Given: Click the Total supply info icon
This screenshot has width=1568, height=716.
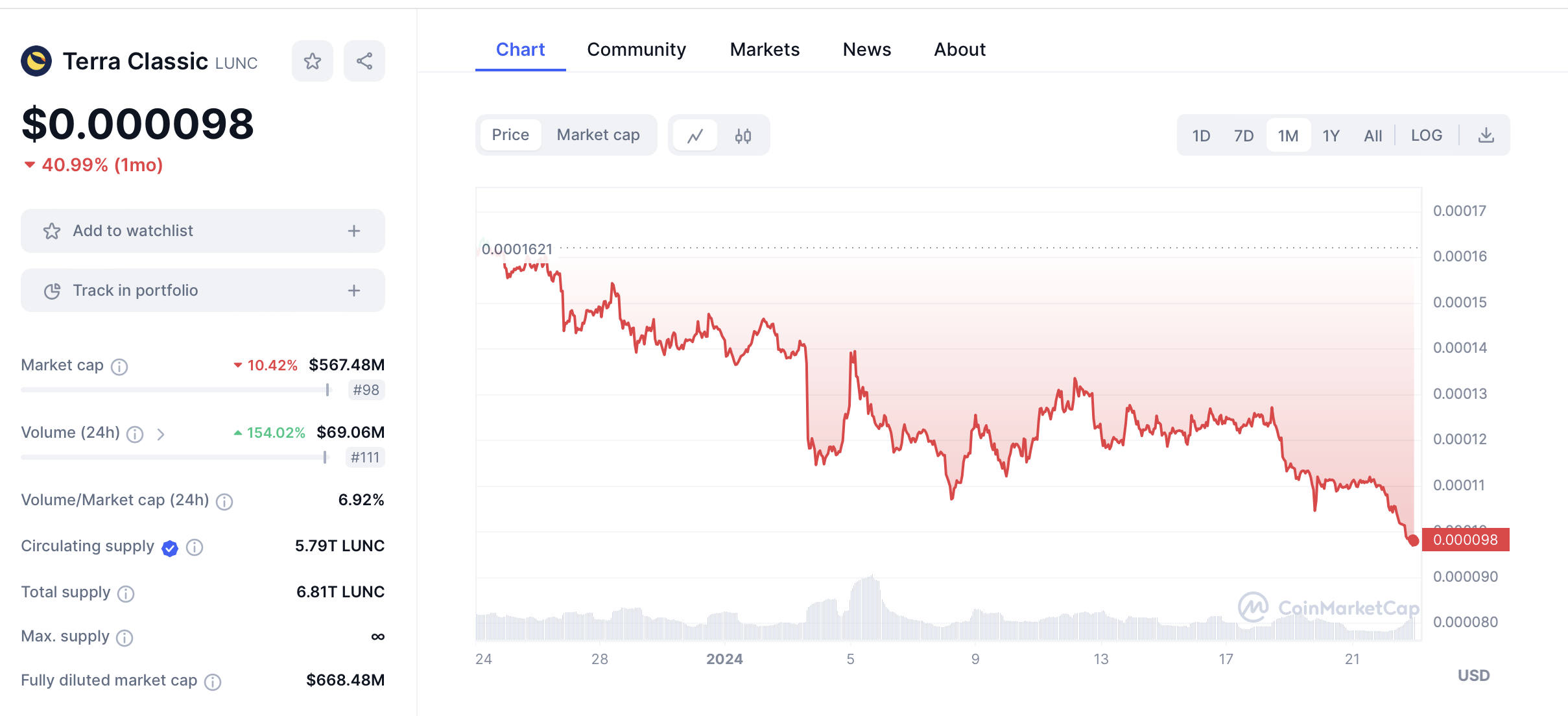Looking at the screenshot, I should point(126,593).
